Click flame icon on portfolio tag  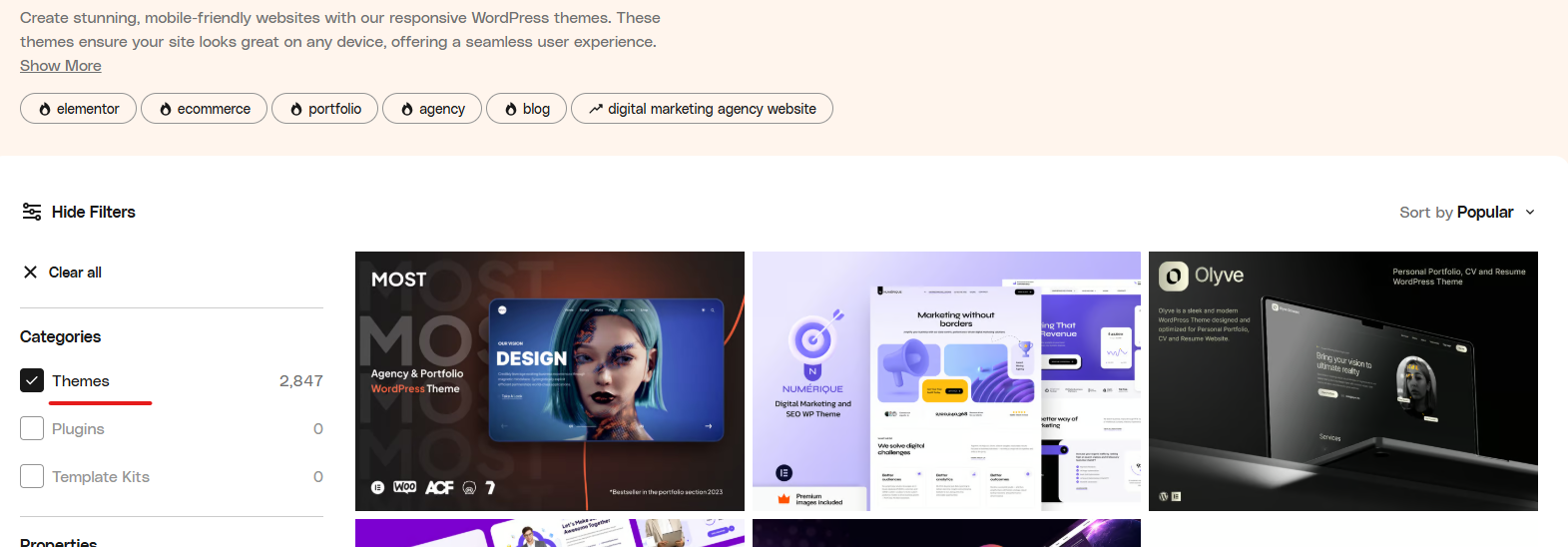tap(296, 109)
